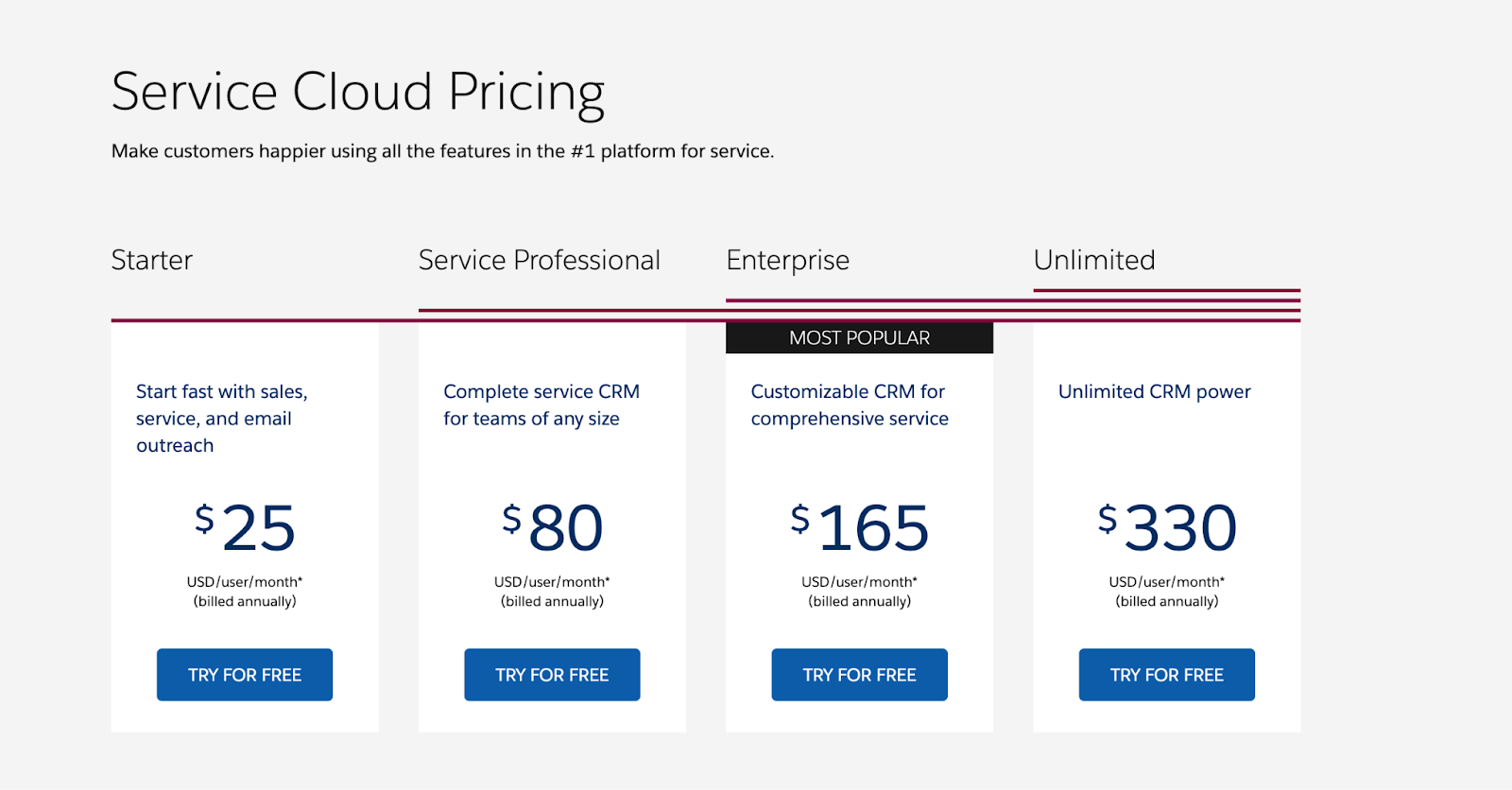Select the Starter plan heading
This screenshot has height=790, width=1512.
coord(152,260)
